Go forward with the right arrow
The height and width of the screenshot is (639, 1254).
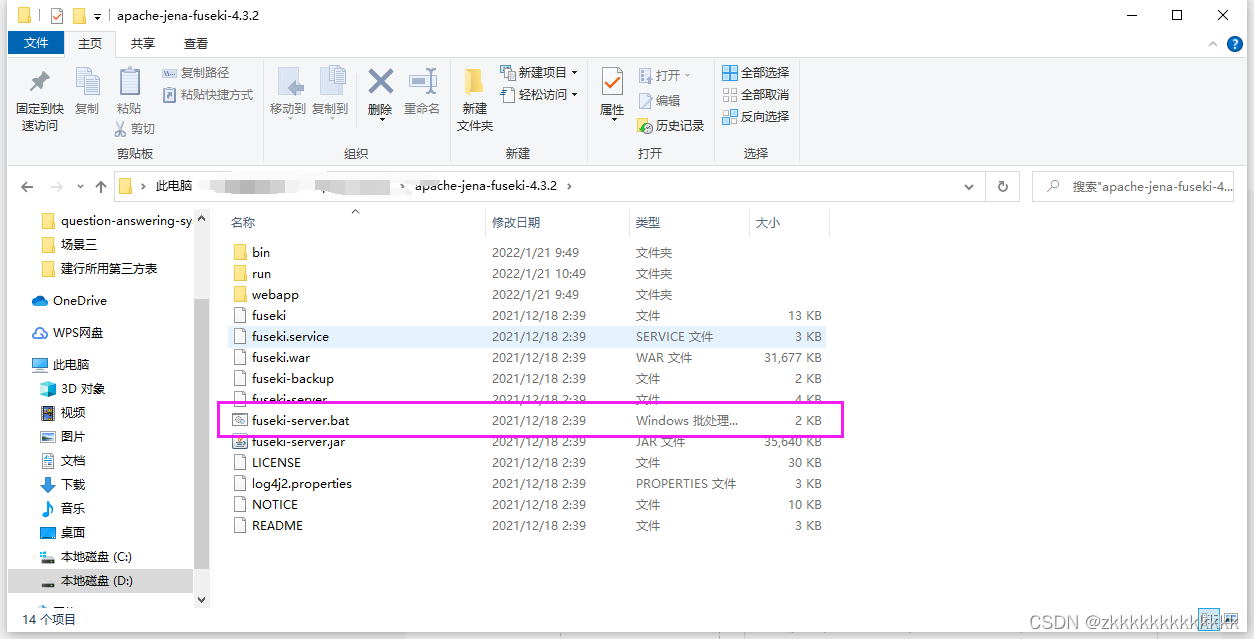[x=56, y=187]
